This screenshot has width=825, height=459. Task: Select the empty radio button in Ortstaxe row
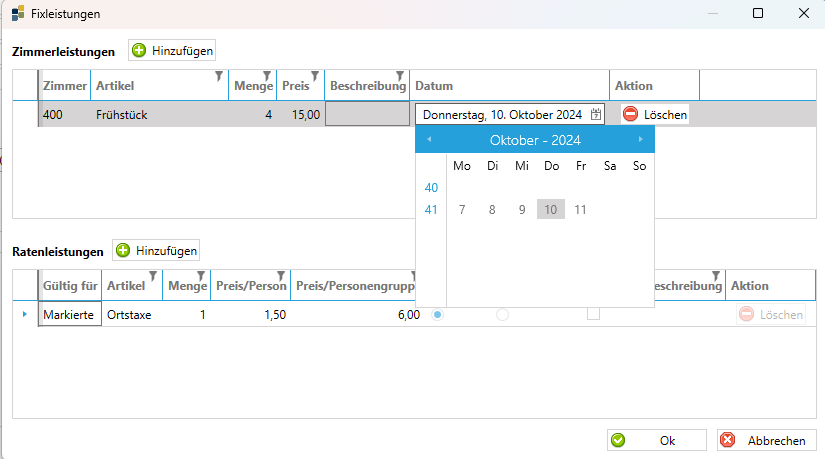point(502,314)
